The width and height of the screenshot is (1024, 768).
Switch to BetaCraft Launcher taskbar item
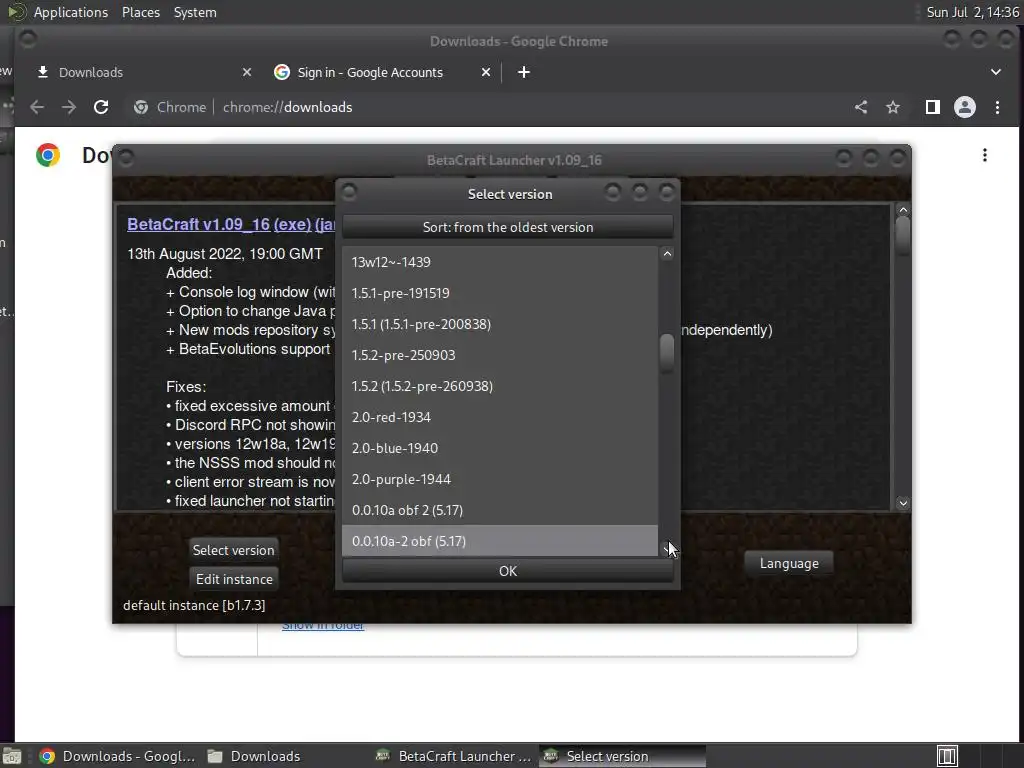(x=455, y=756)
